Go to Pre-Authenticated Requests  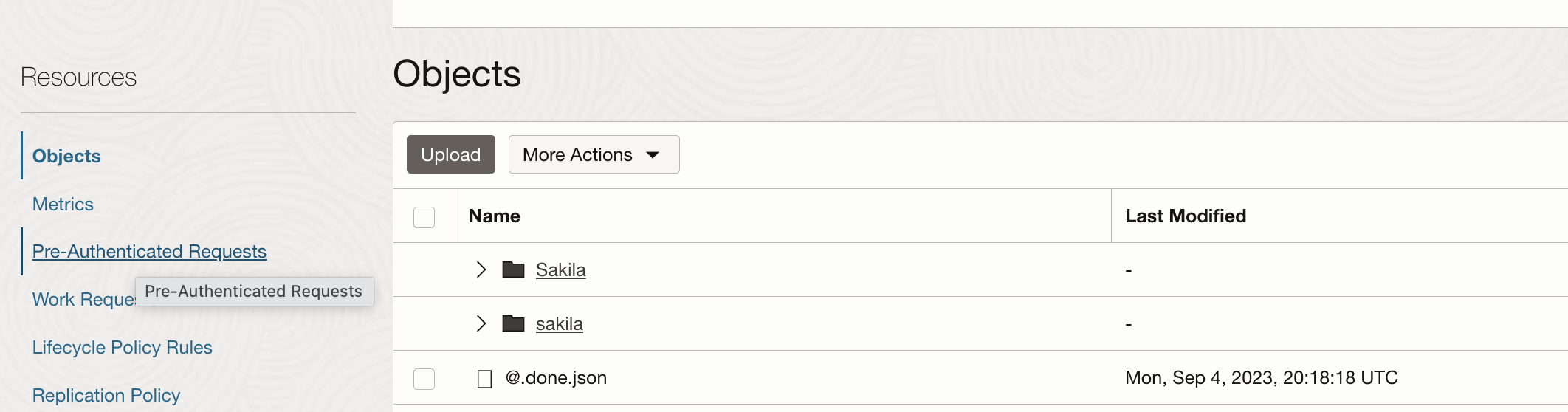tap(149, 251)
